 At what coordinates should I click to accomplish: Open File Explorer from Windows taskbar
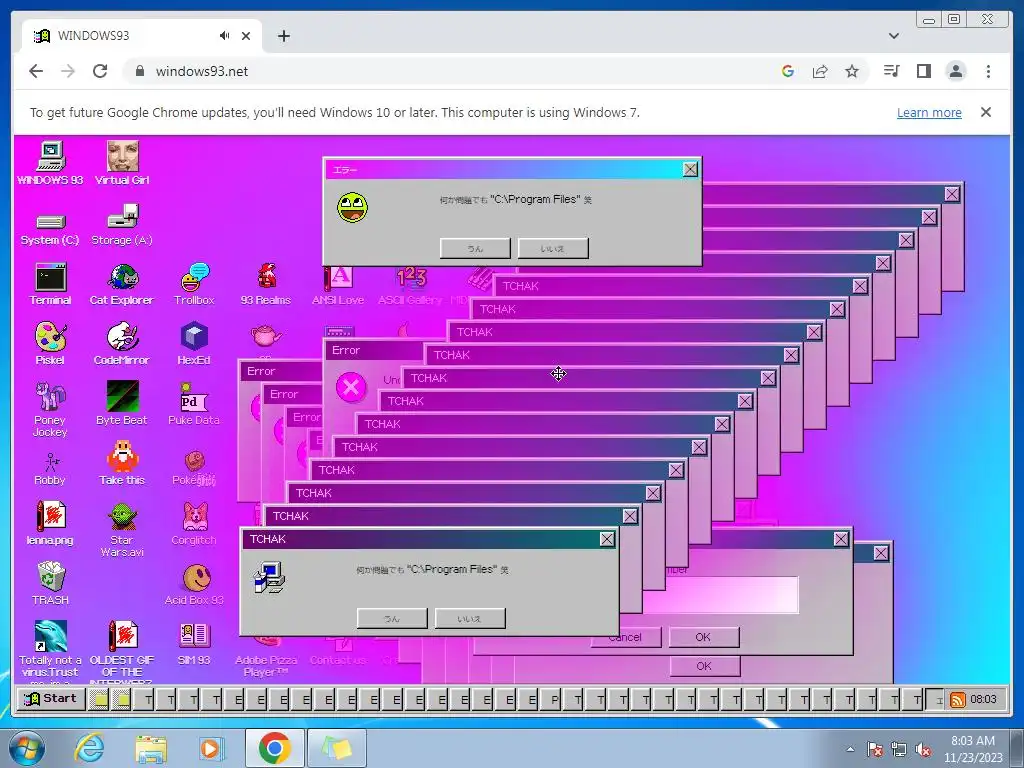pos(150,748)
